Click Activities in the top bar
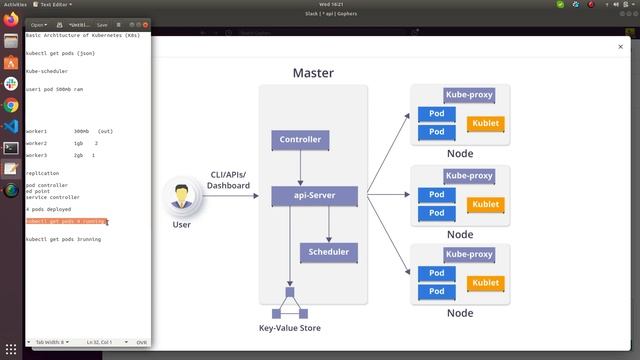The width and height of the screenshot is (640, 360). [15, 4]
